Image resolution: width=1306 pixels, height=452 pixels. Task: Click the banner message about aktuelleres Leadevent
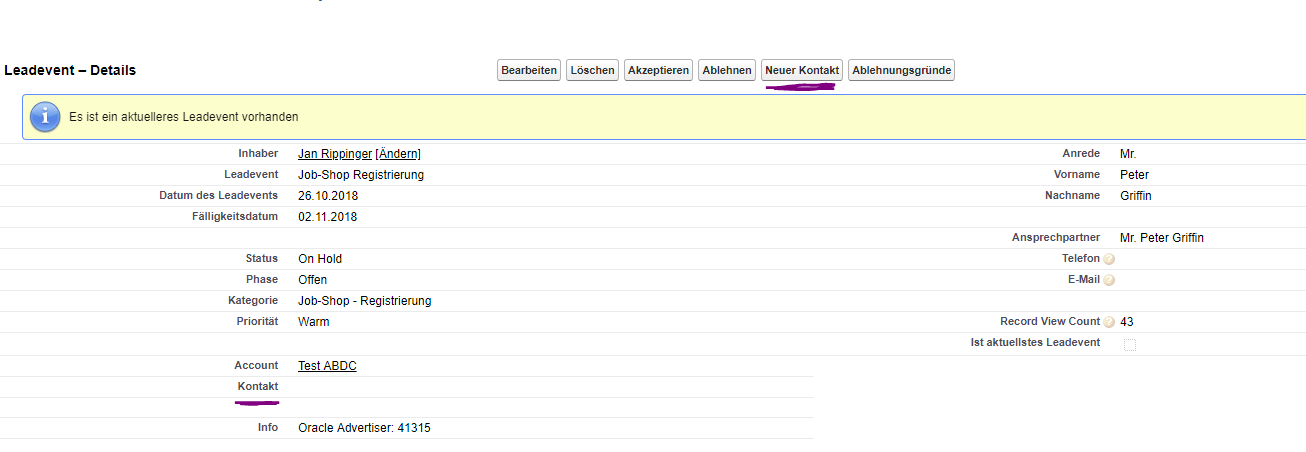click(x=184, y=117)
